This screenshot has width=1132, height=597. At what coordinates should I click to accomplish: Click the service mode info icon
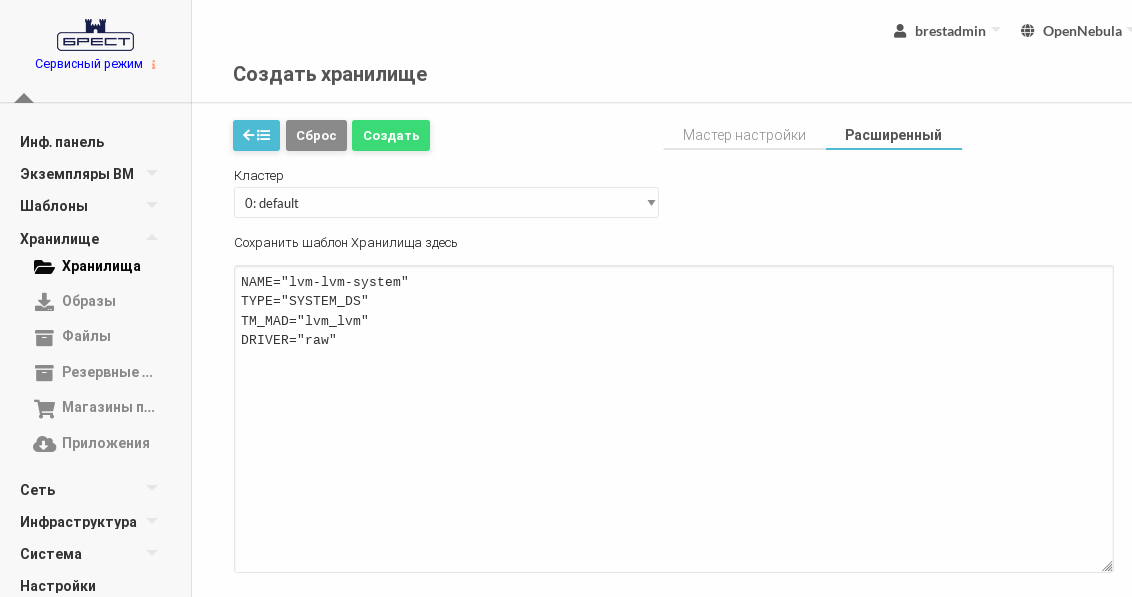coord(153,65)
